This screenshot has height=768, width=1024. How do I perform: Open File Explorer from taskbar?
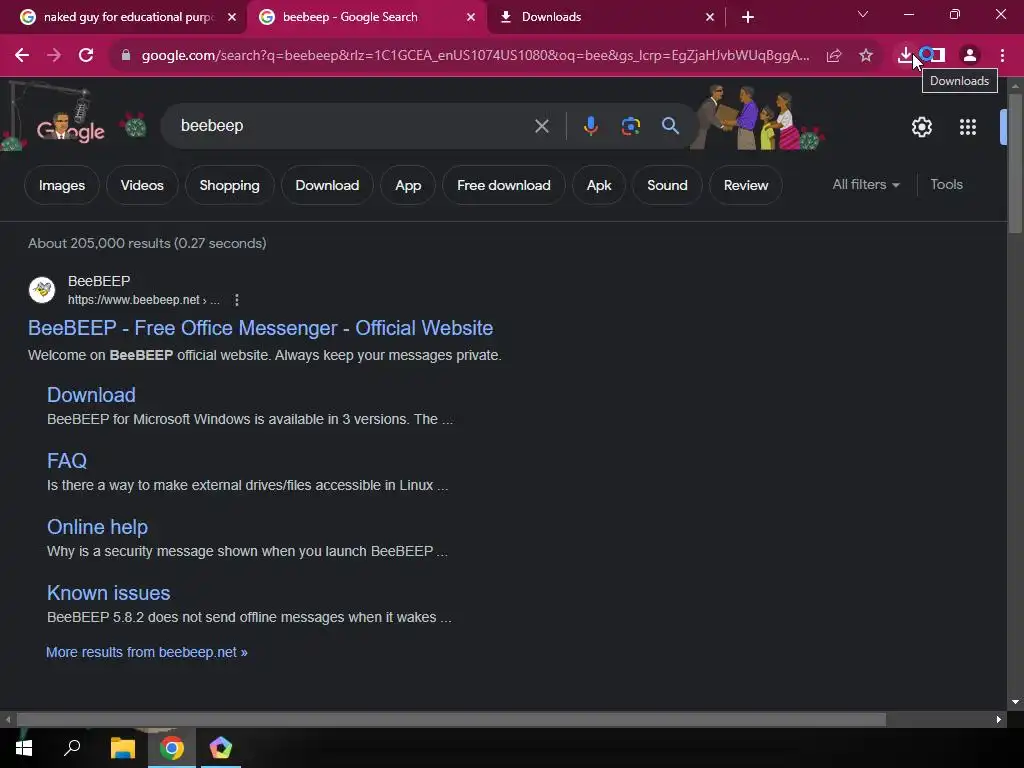click(x=122, y=748)
